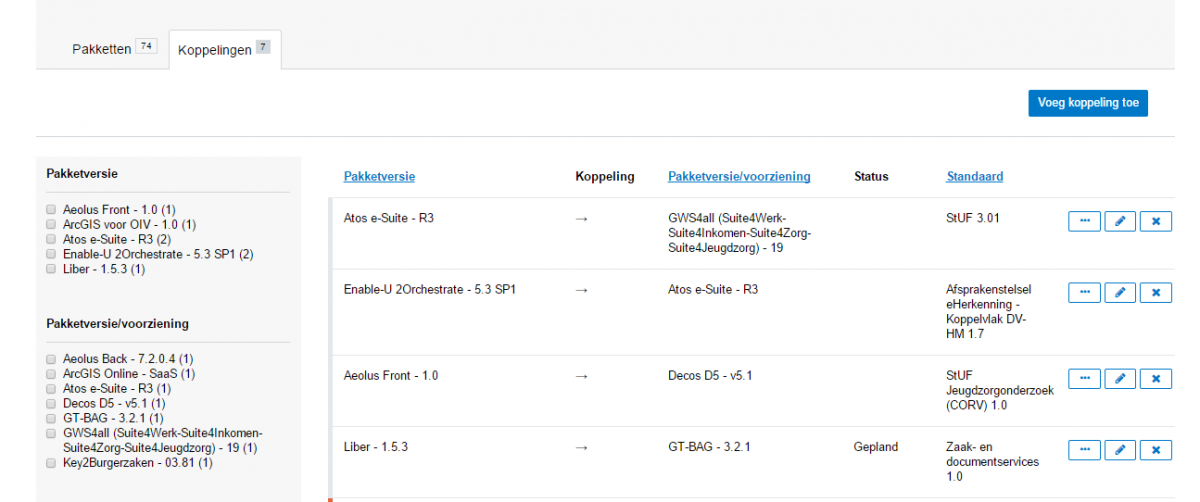
Task: Click Enable-U 2Orchestrate - 5.3 SP1 table cell
Action: pyautogui.click(x=429, y=289)
